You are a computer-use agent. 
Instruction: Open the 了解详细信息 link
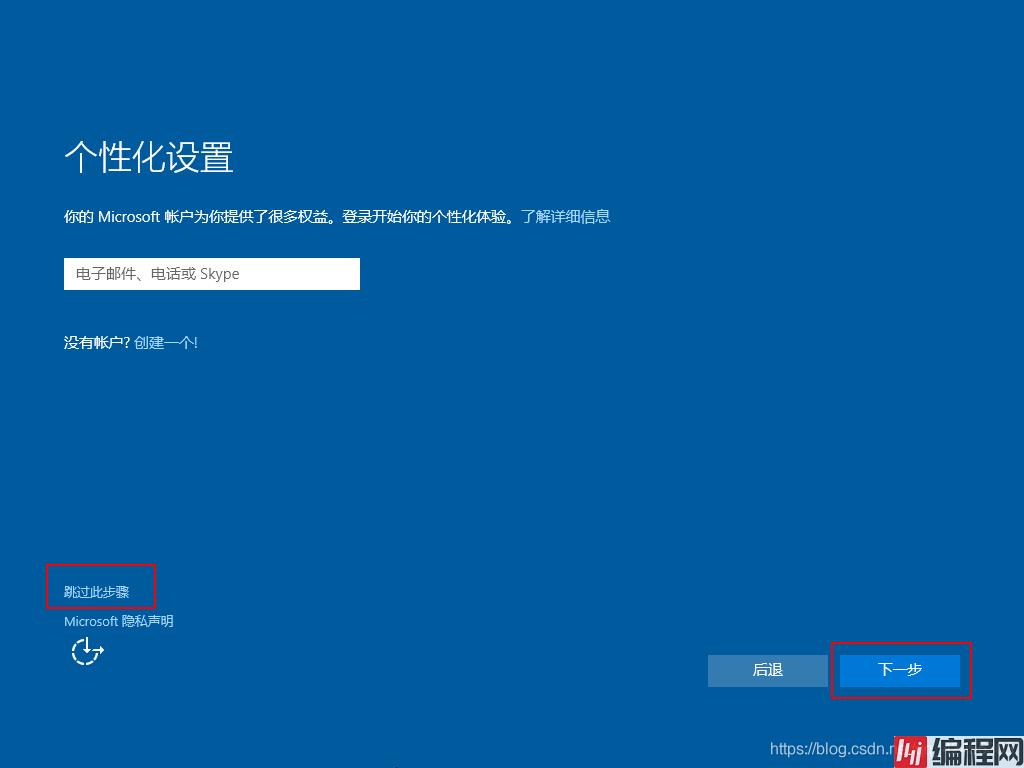tap(566, 216)
